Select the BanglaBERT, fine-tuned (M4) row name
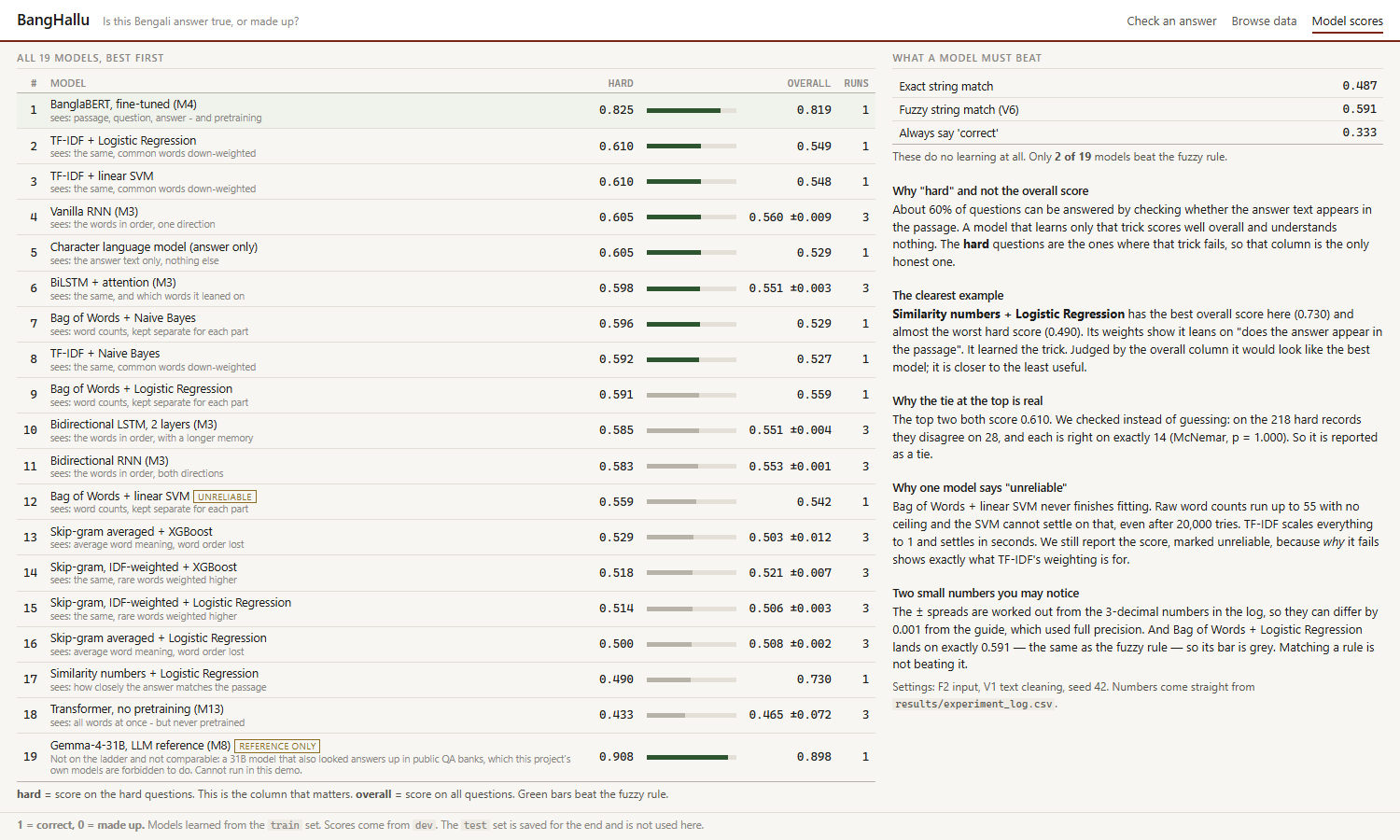 [x=123, y=105]
